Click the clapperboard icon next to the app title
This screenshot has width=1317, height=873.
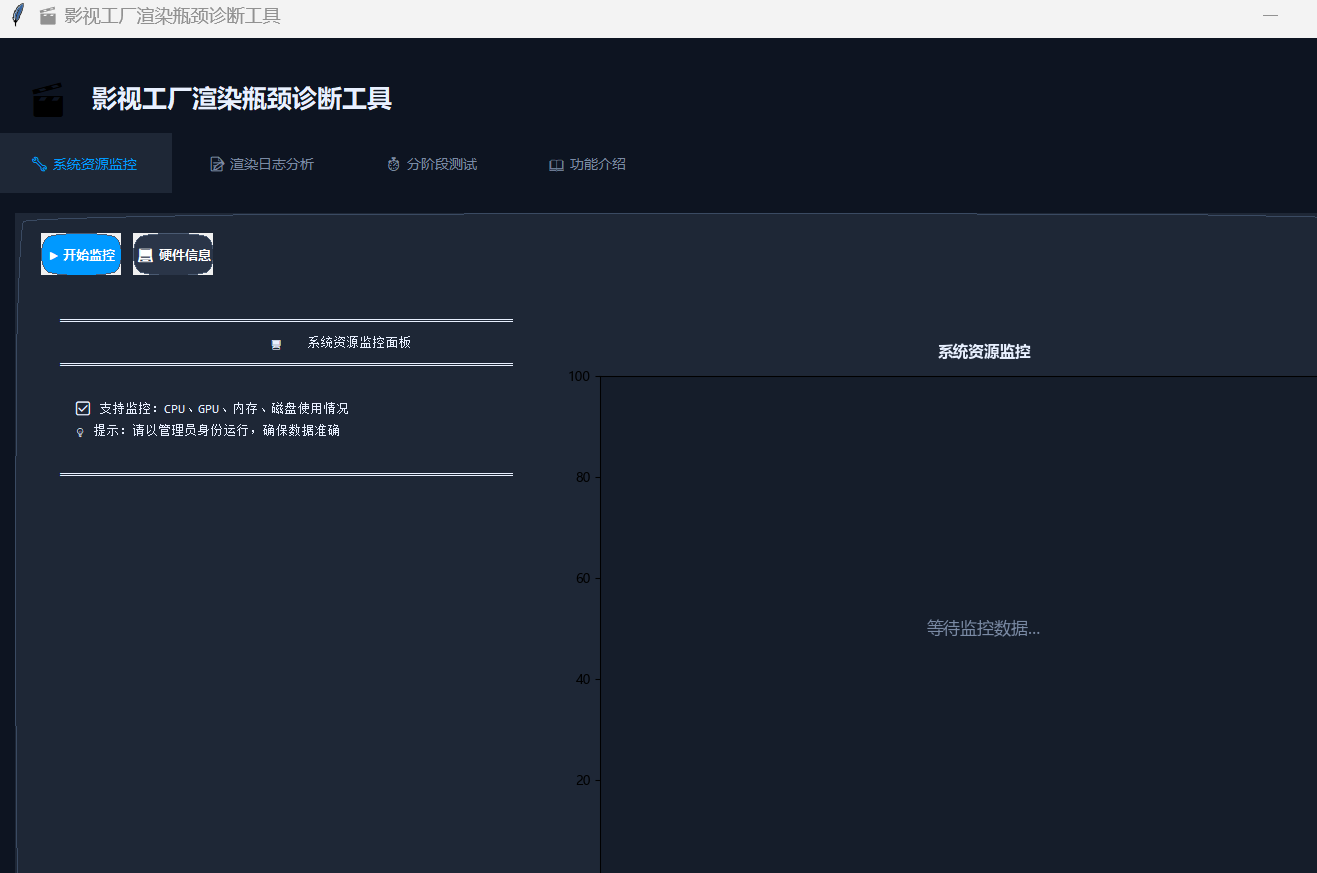48,98
